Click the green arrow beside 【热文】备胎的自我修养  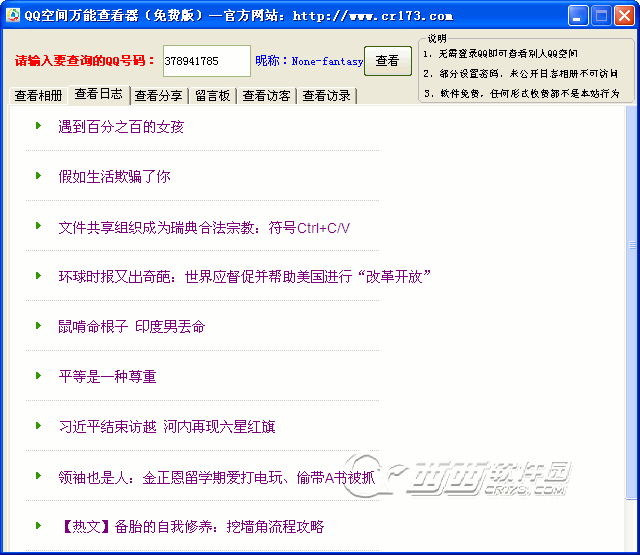[38, 525]
